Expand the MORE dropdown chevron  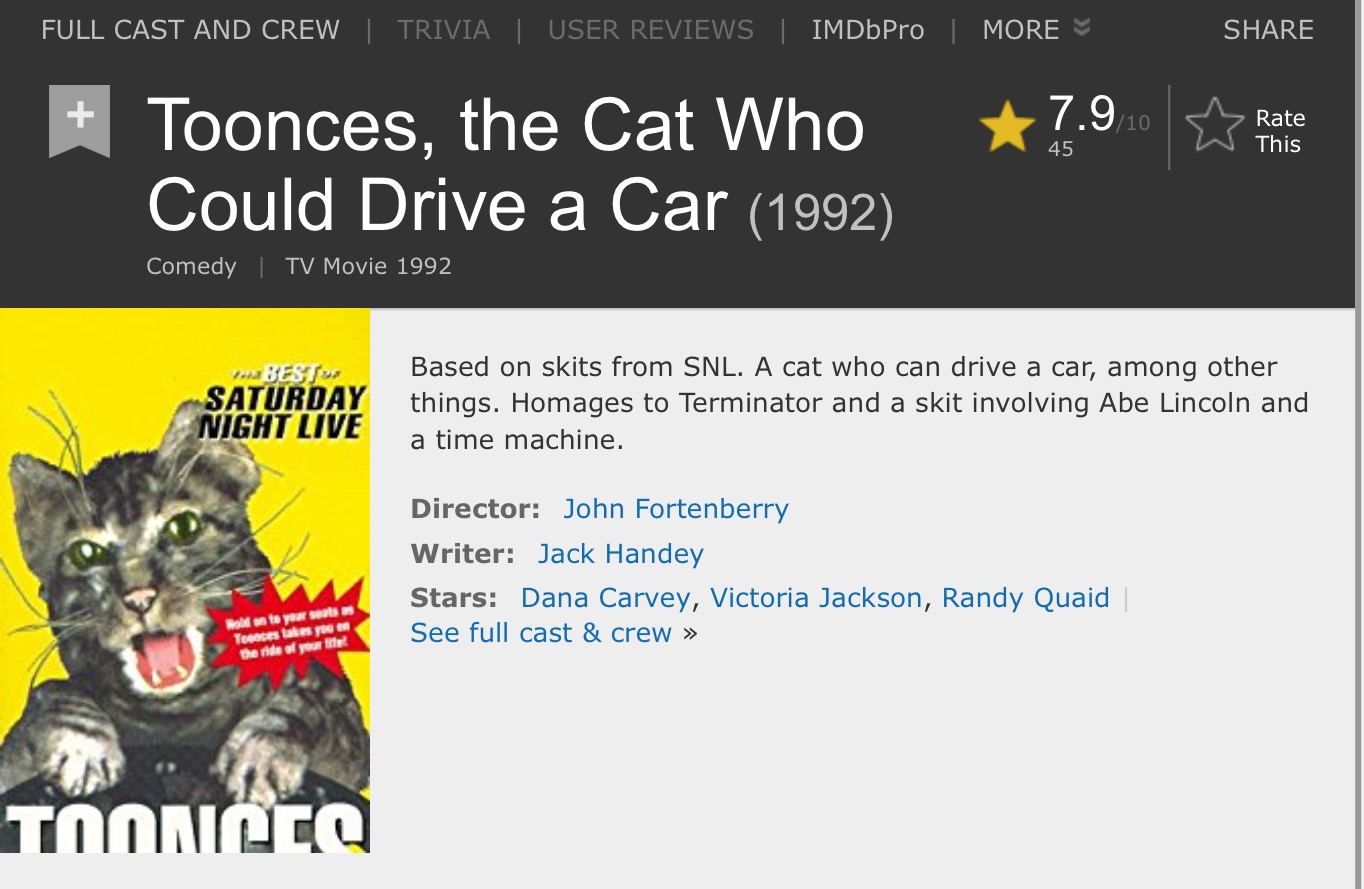click(1081, 28)
